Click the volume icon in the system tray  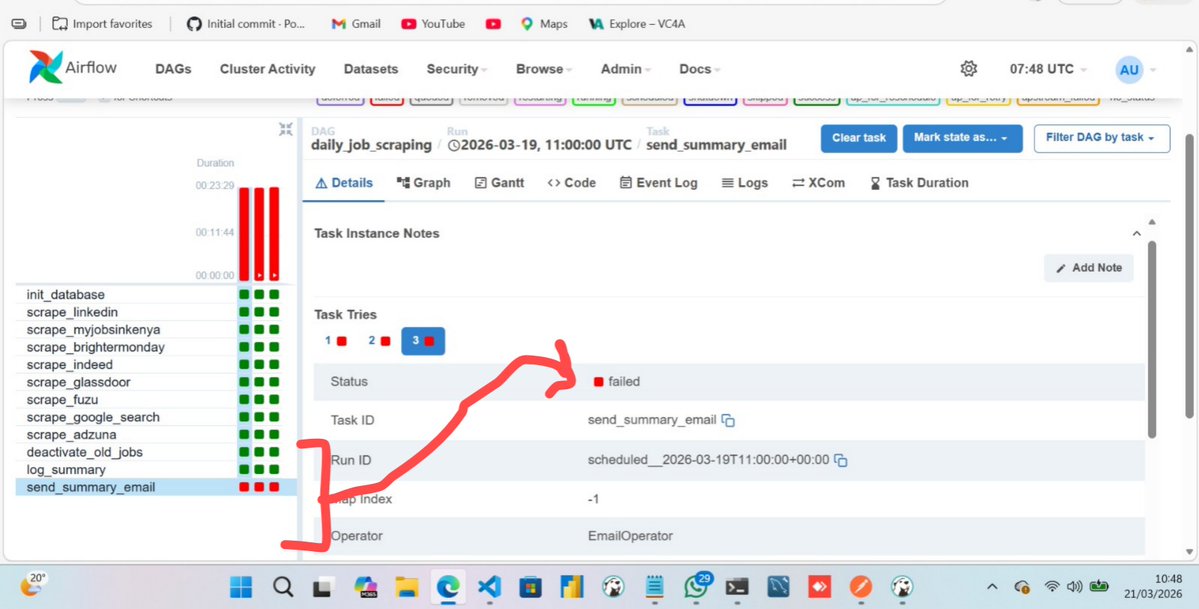(1074, 587)
